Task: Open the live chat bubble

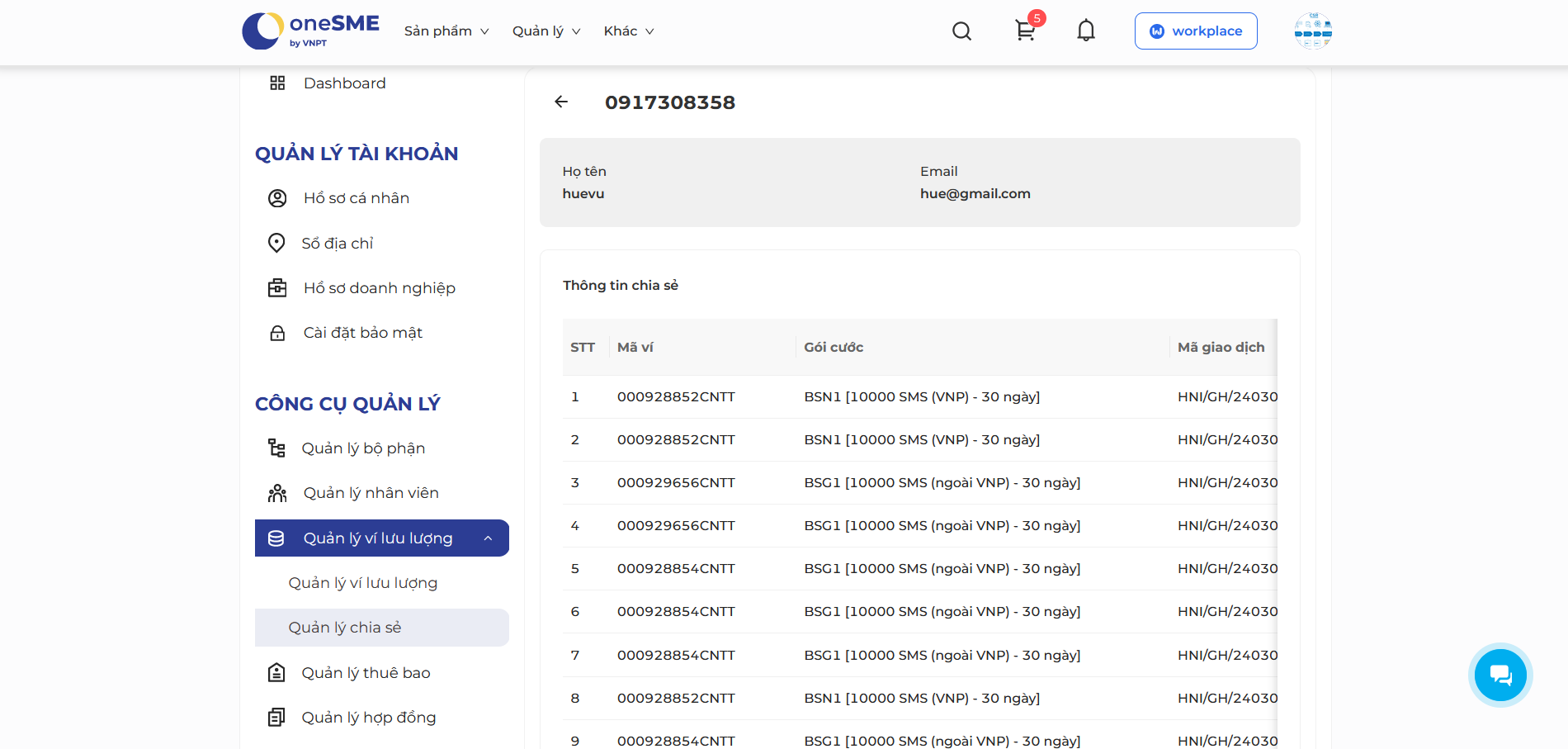Action: [1500, 675]
